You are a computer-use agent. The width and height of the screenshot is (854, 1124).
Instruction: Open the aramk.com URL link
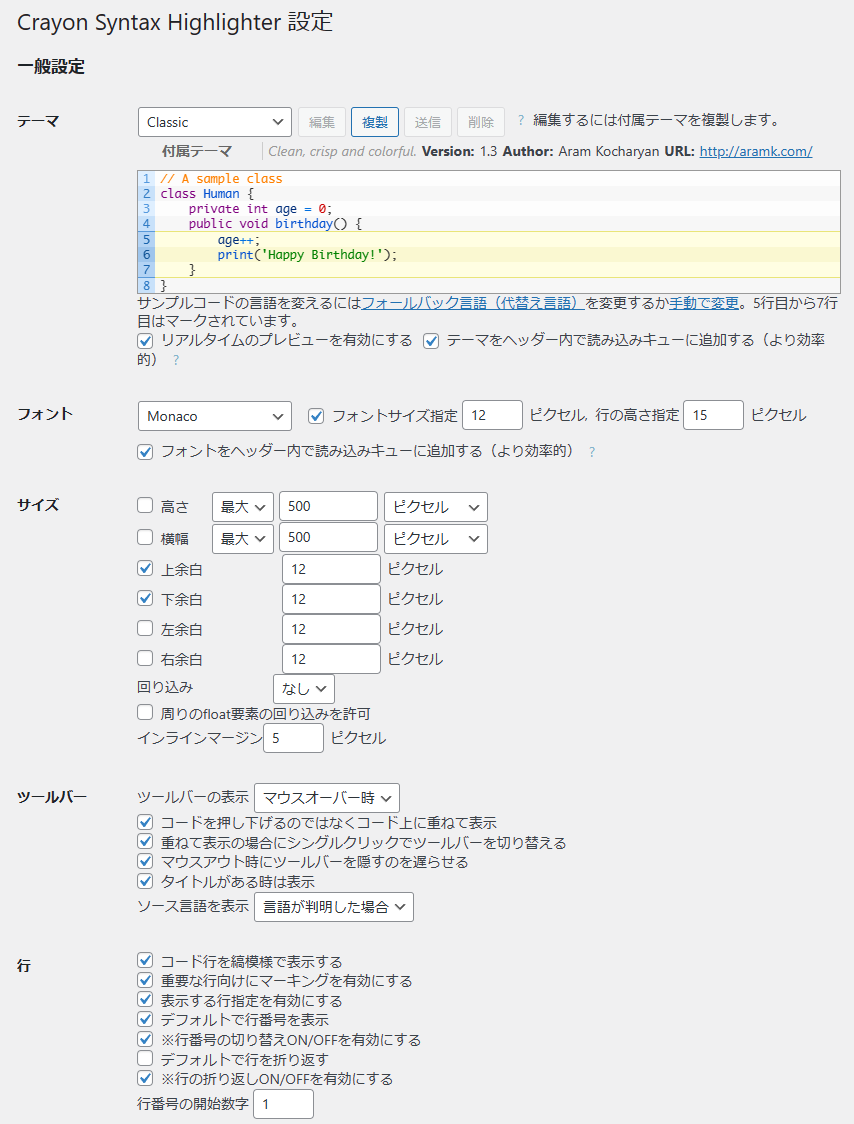coord(756,151)
